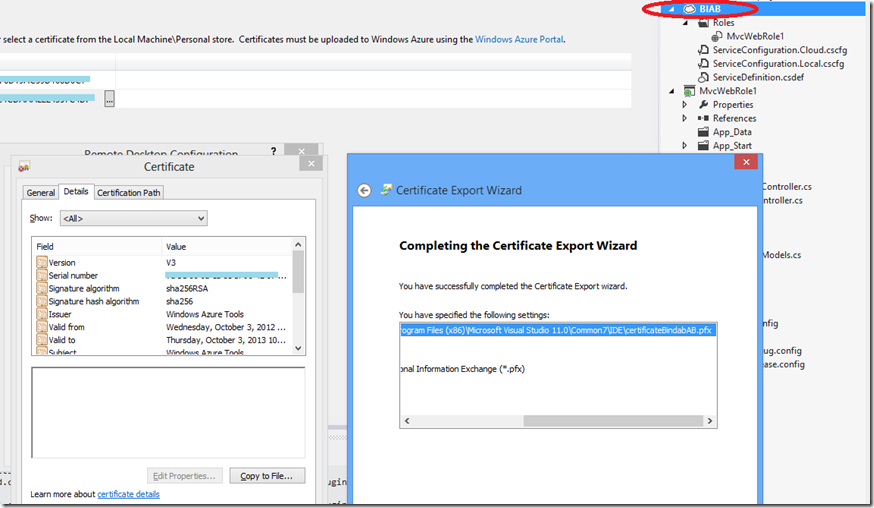Click the Issuer field icon
The width and height of the screenshot is (874, 508).
42,314
